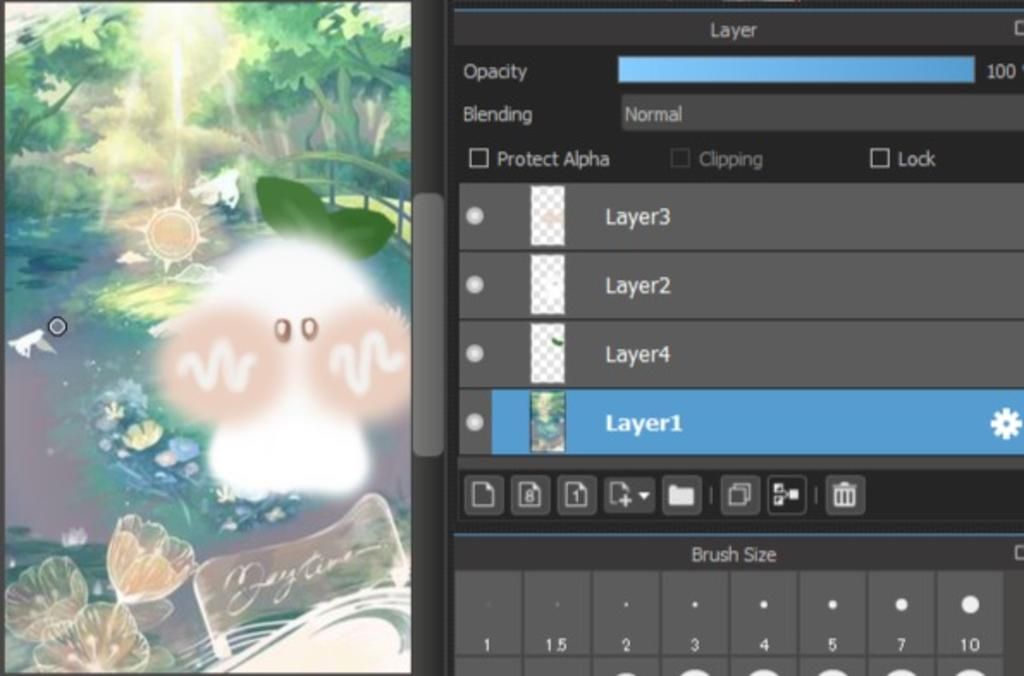Screen dimensions: 1024x676
Task: Click the Layer1 thumbnail
Action: pos(547,422)
